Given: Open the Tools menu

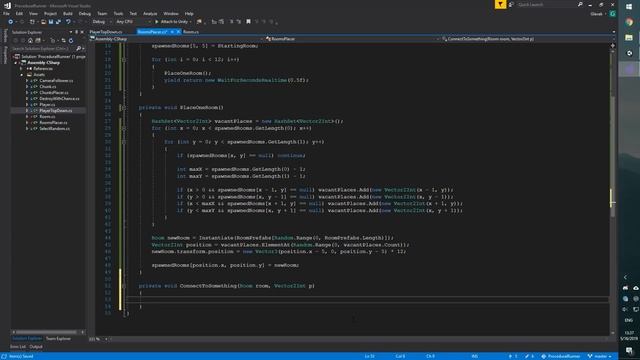Looking at the screenshot, I should coord(118,13).
